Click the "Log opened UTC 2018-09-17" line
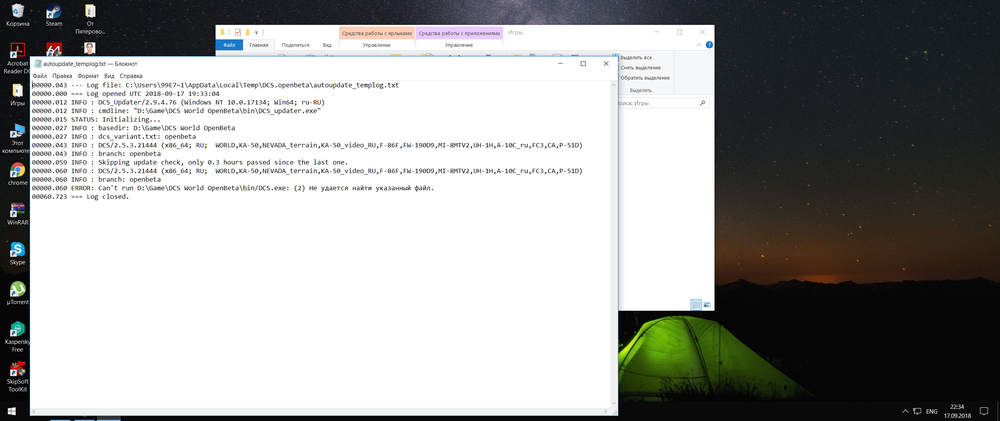The width and height of the screenshot is (1000, 421). [x=126, y=93]
